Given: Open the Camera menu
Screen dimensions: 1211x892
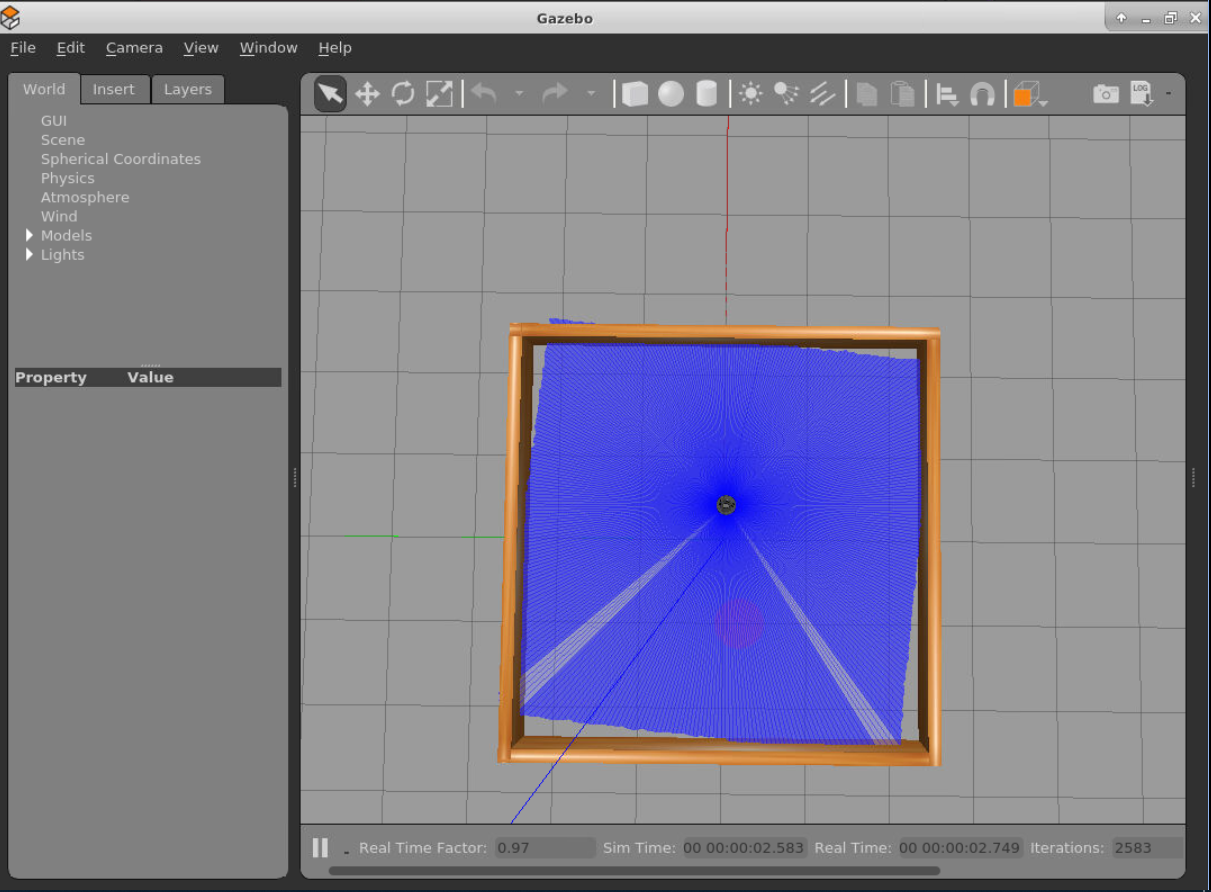Looking at the screenshot, I should click(x=134, y=47).
